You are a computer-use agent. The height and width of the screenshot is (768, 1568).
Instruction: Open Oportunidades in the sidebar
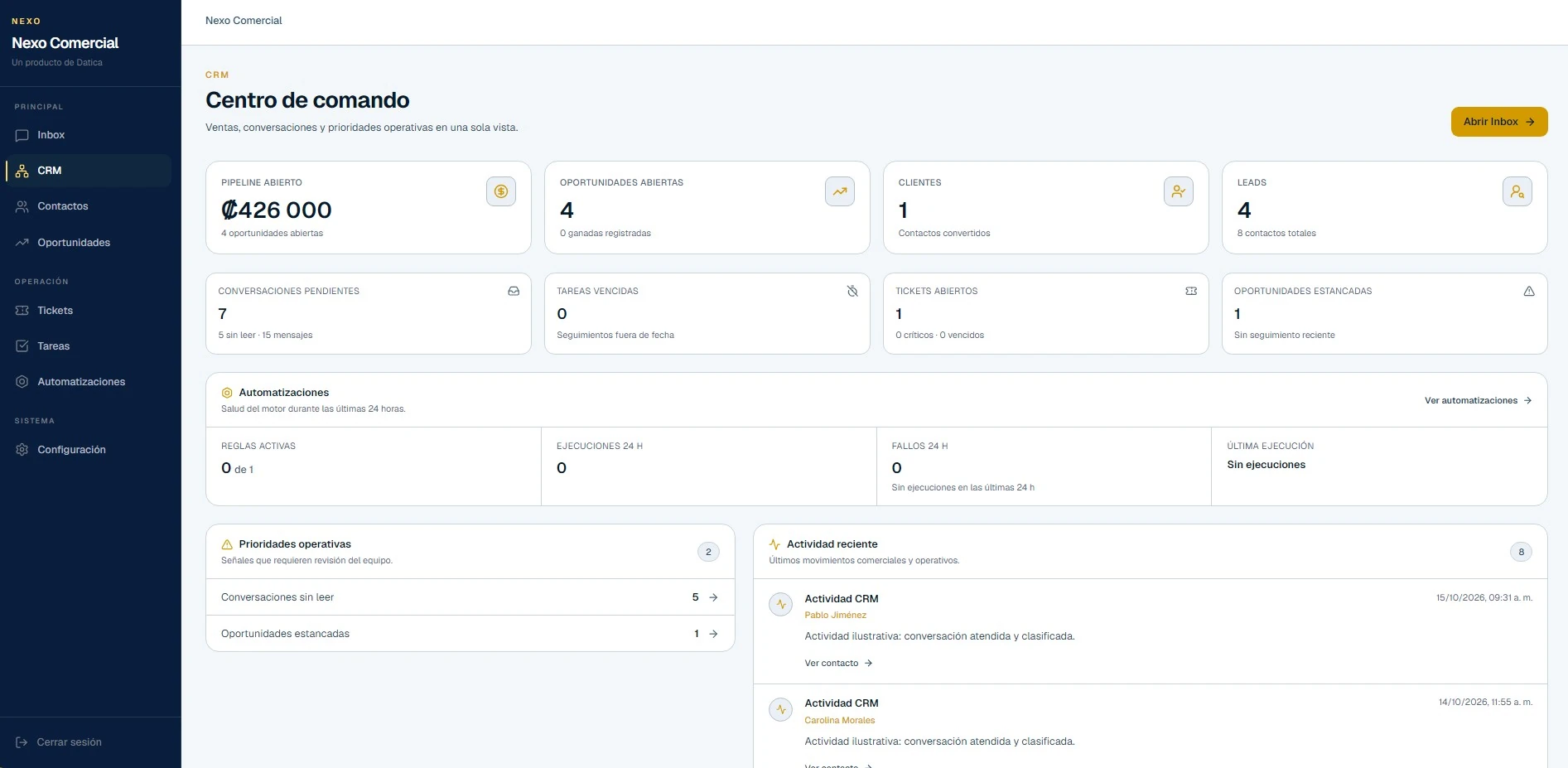coord(88,243)
